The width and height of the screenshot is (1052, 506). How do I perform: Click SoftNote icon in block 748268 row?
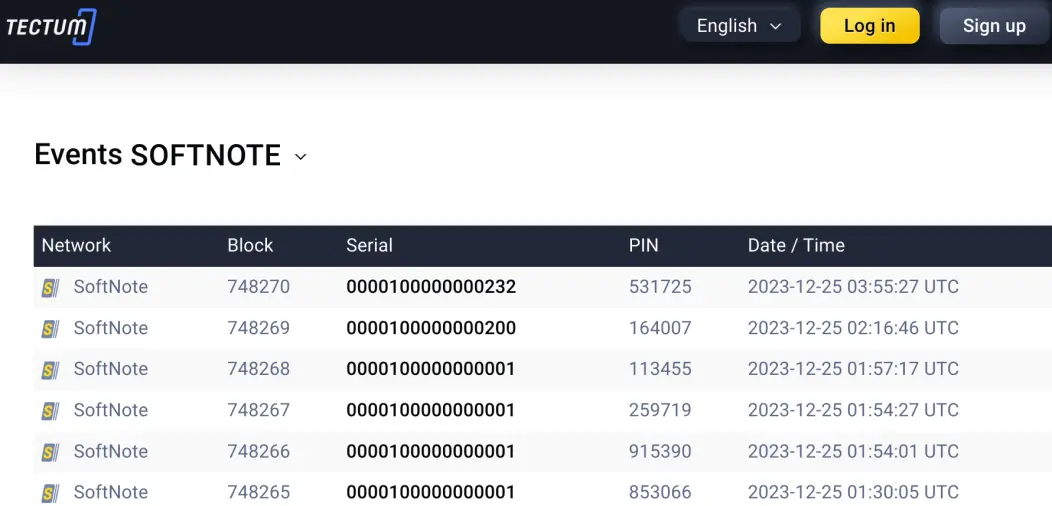(x=50, y=370)
